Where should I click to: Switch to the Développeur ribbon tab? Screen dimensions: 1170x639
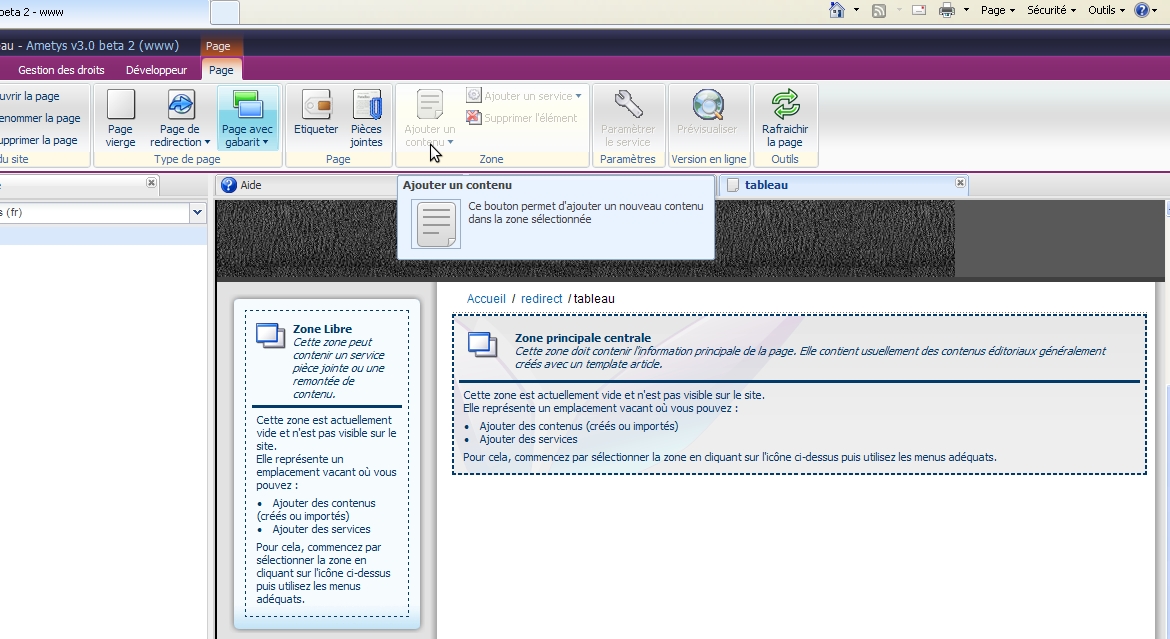(x=156, y=70)
